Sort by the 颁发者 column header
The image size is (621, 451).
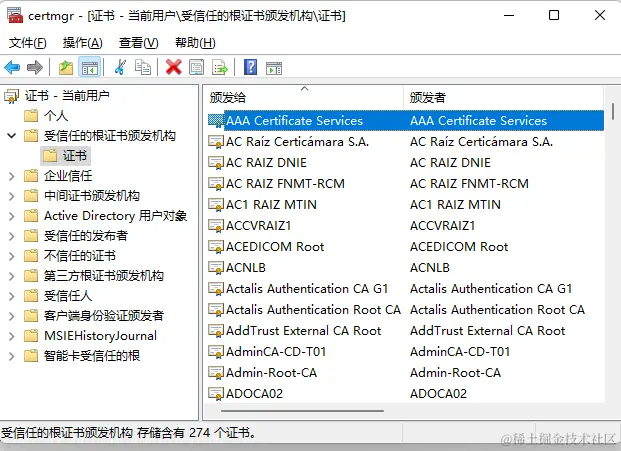coord(504,97)
